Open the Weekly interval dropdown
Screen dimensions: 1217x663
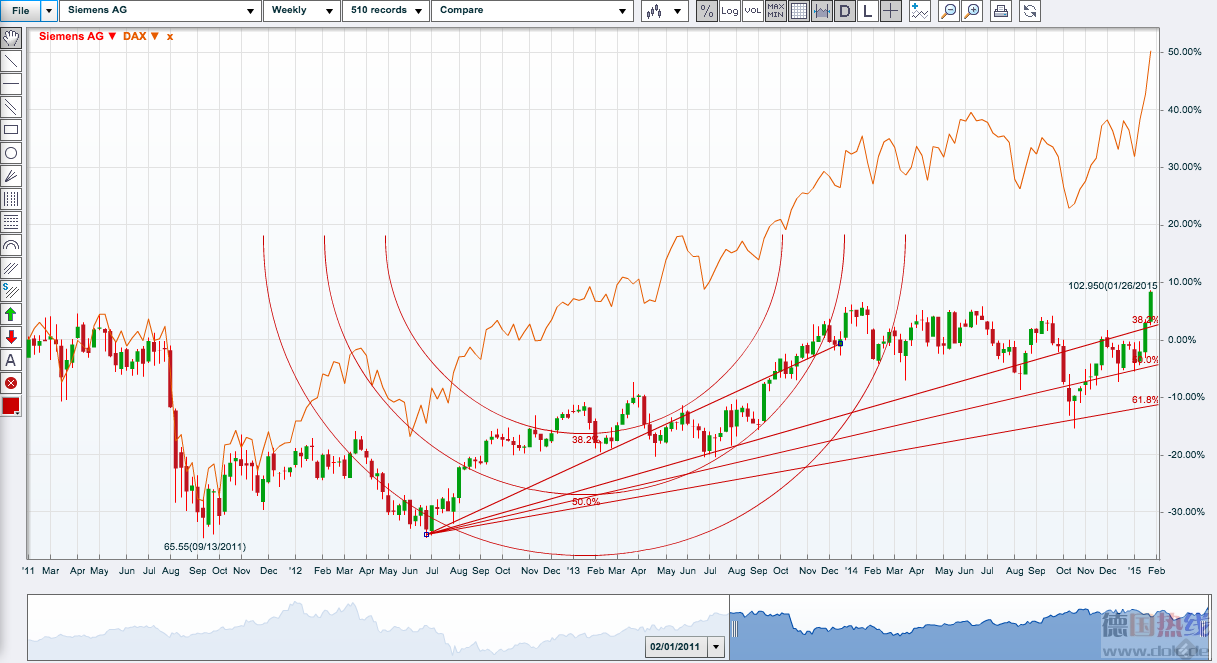301,11
